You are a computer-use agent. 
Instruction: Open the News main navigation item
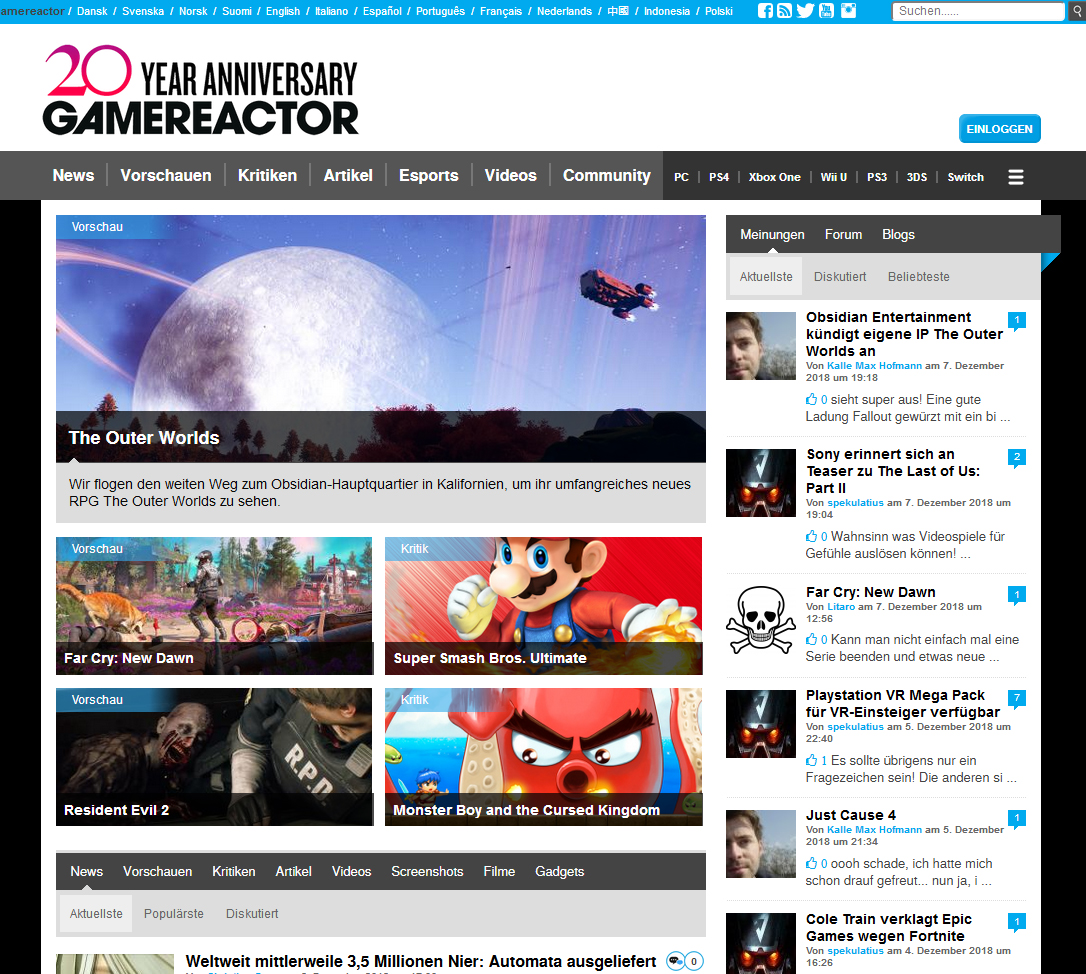pyautogui.click(x=73, y=175)
